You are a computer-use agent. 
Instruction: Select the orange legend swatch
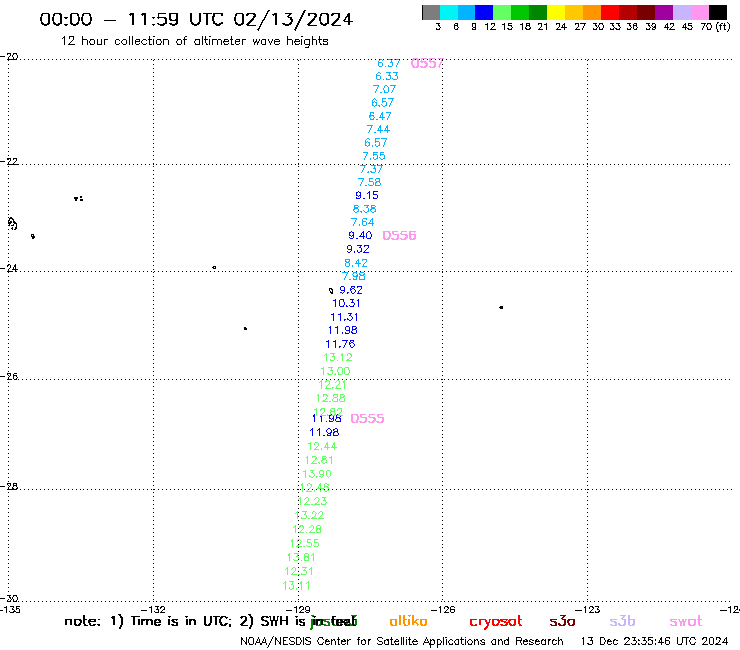(x=592, y=12)
